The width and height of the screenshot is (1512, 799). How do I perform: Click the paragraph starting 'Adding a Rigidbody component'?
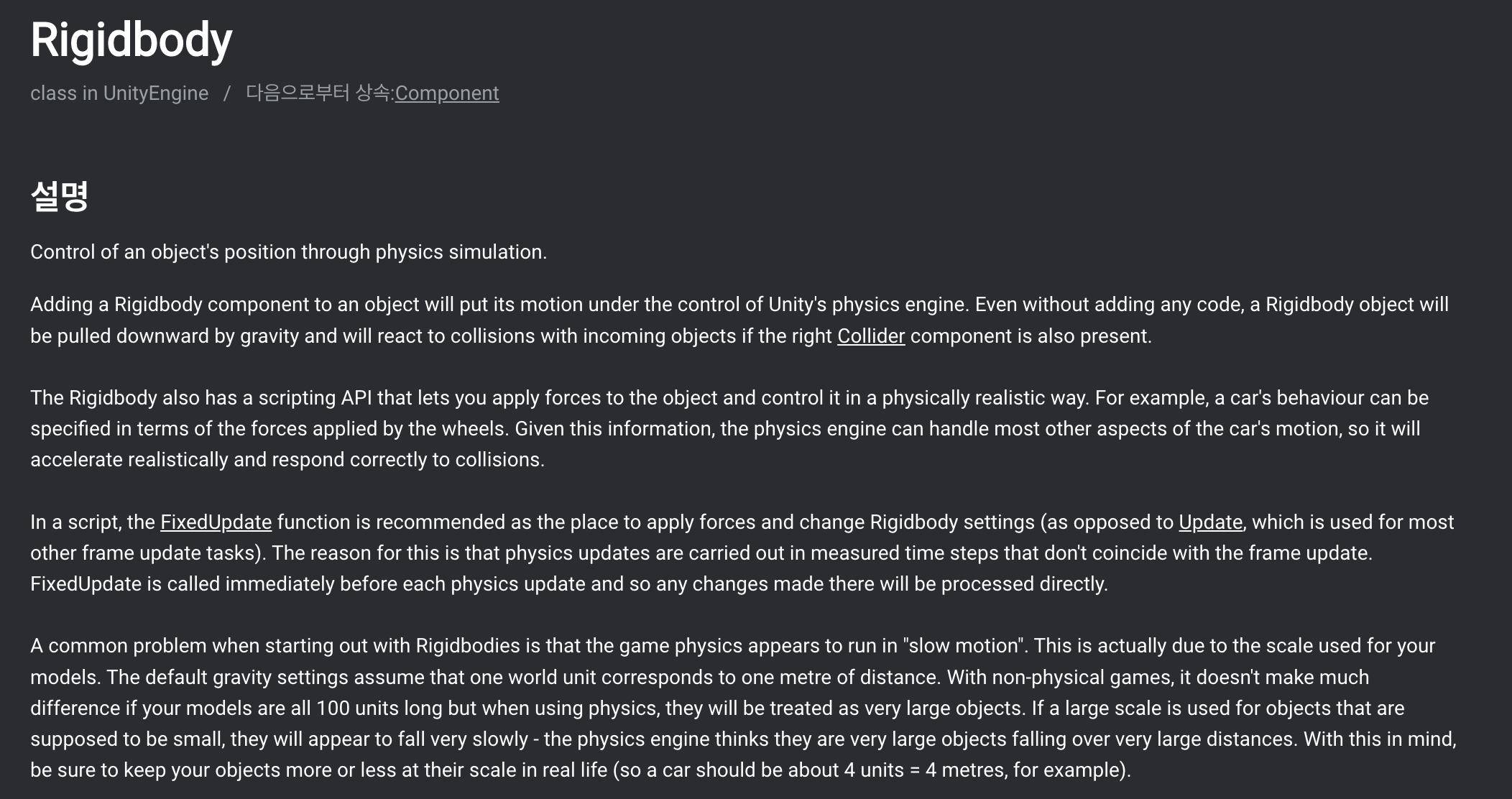tap(739, 320)
